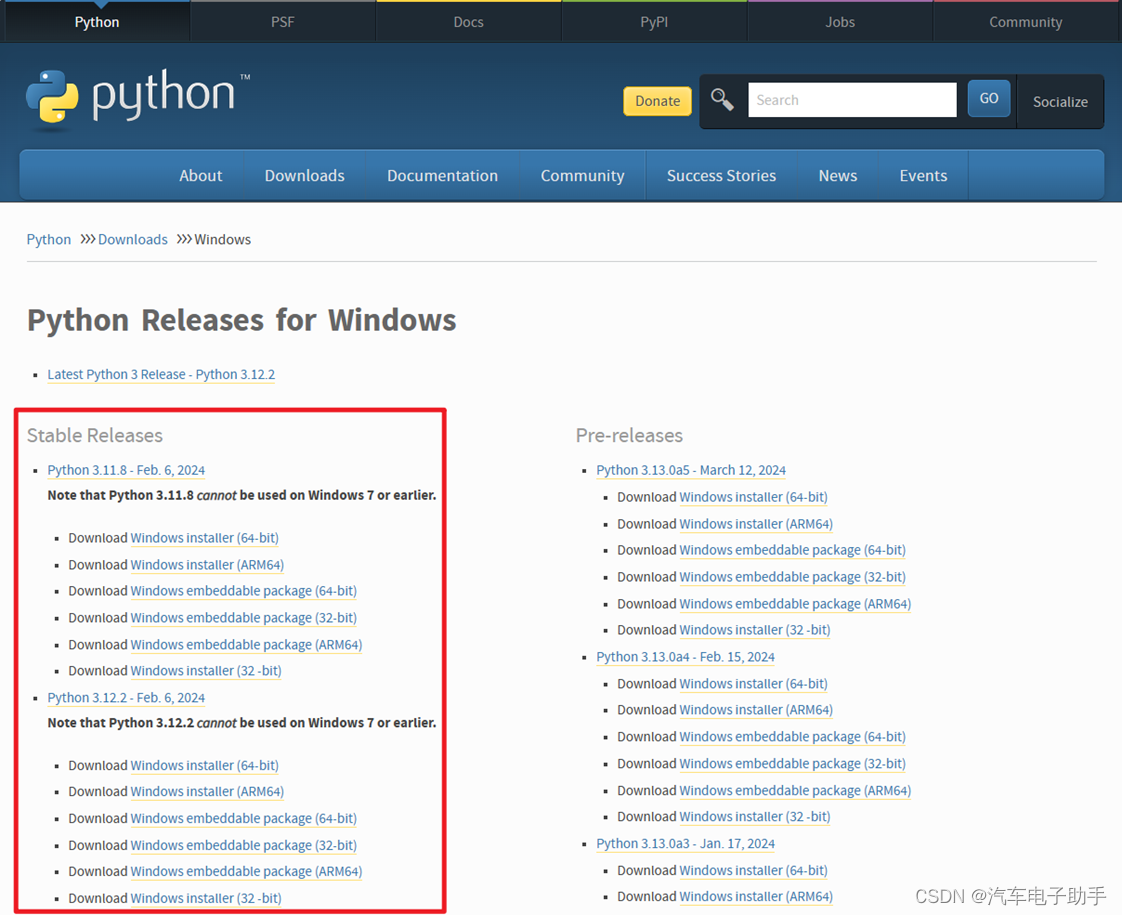The width and height of the screenshot is (1122, 915).
Task: Open the About navigation menu
Action: pos(200,175)
